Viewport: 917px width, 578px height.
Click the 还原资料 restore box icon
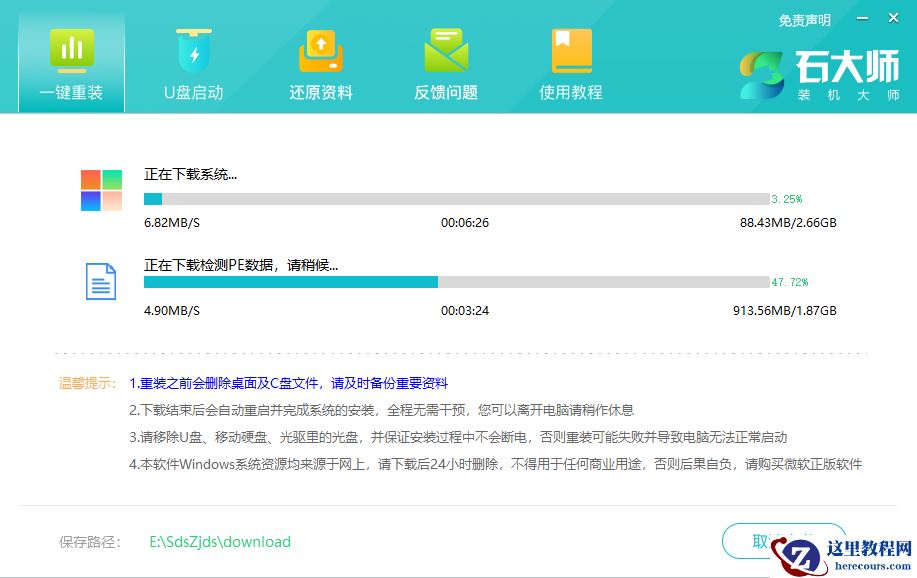tap(319, 50)
